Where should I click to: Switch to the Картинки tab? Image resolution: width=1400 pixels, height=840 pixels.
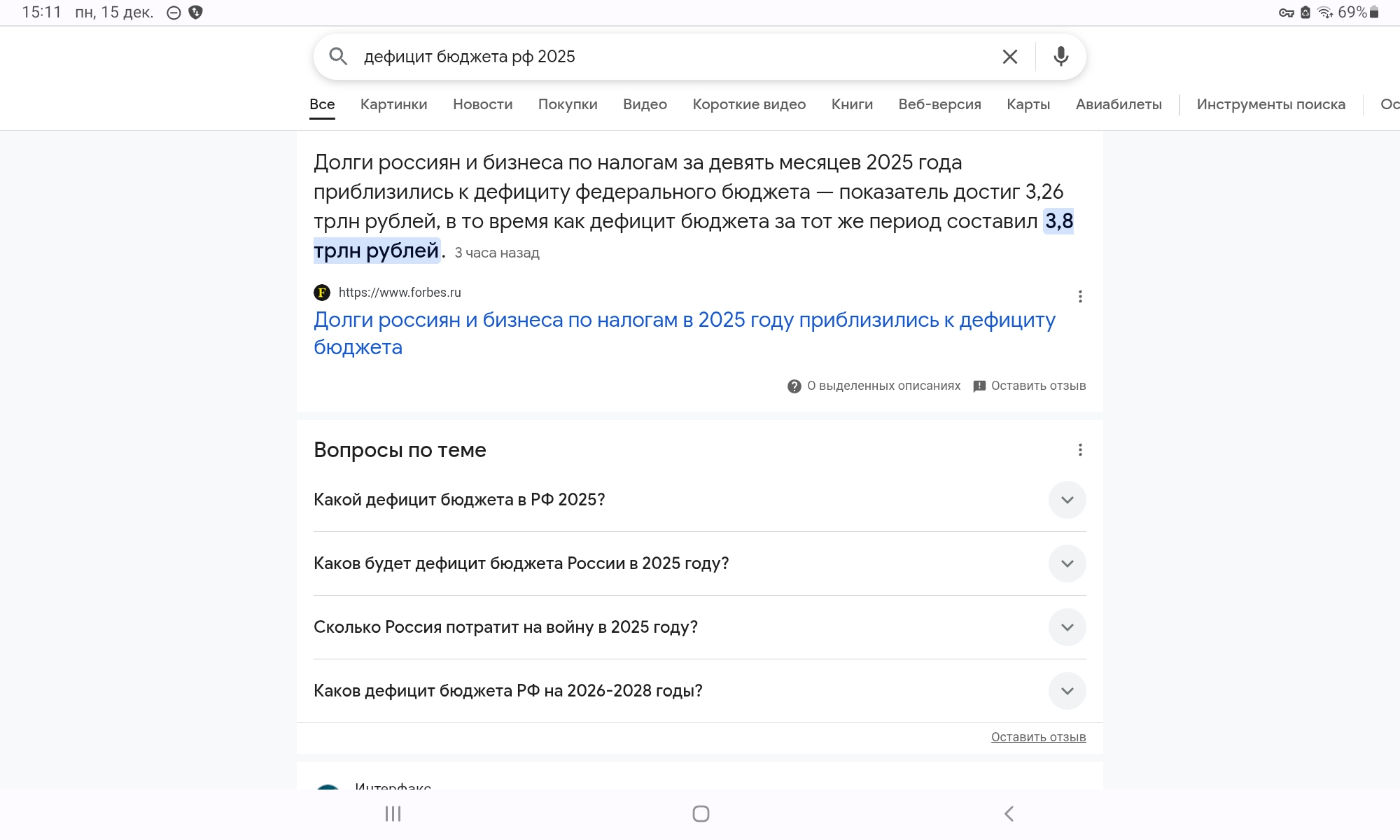coord(393,104)
